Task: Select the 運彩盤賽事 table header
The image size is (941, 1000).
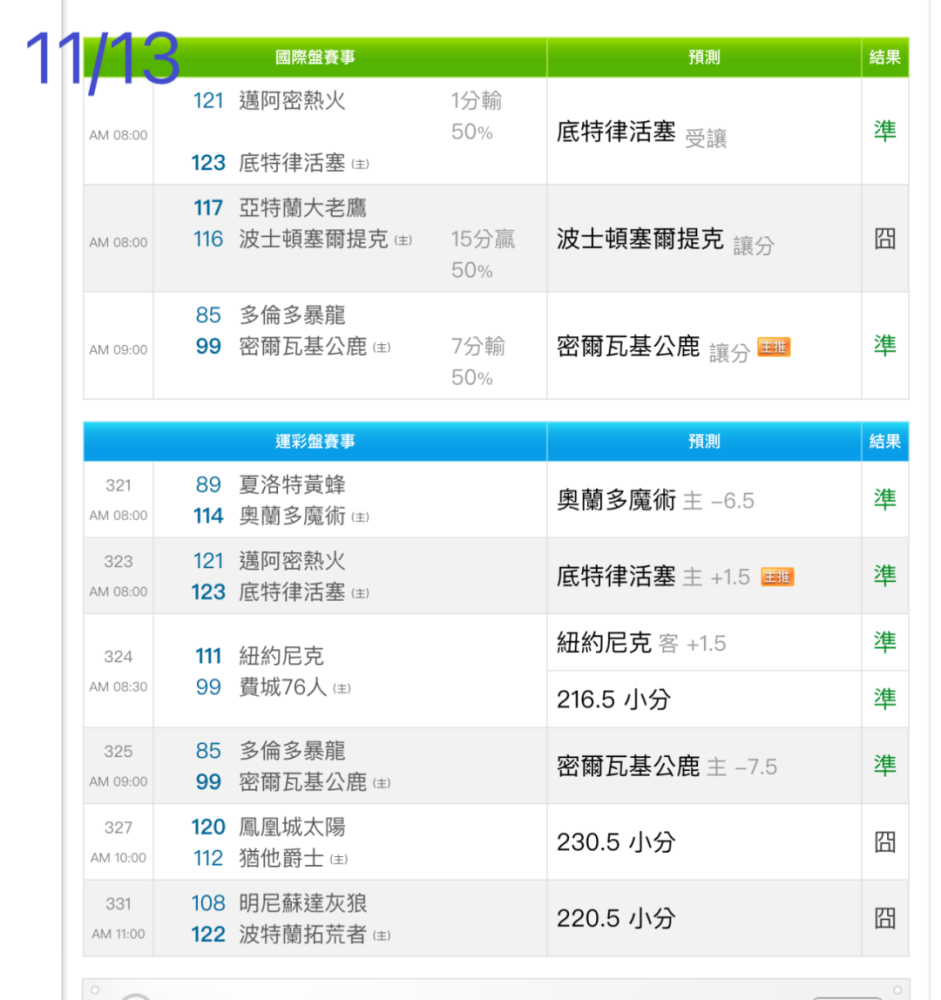Action: 315,441
